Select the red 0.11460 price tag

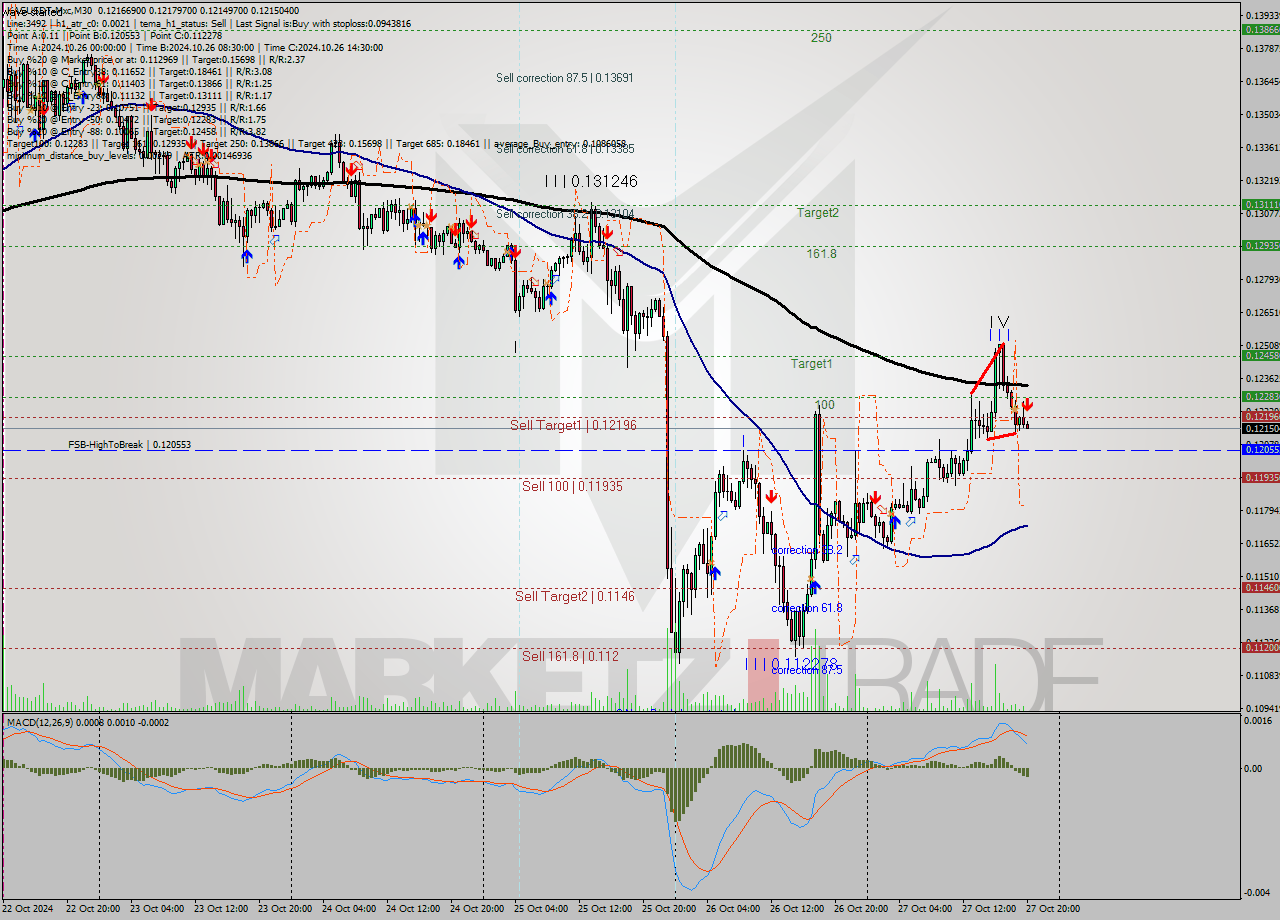1261,587
